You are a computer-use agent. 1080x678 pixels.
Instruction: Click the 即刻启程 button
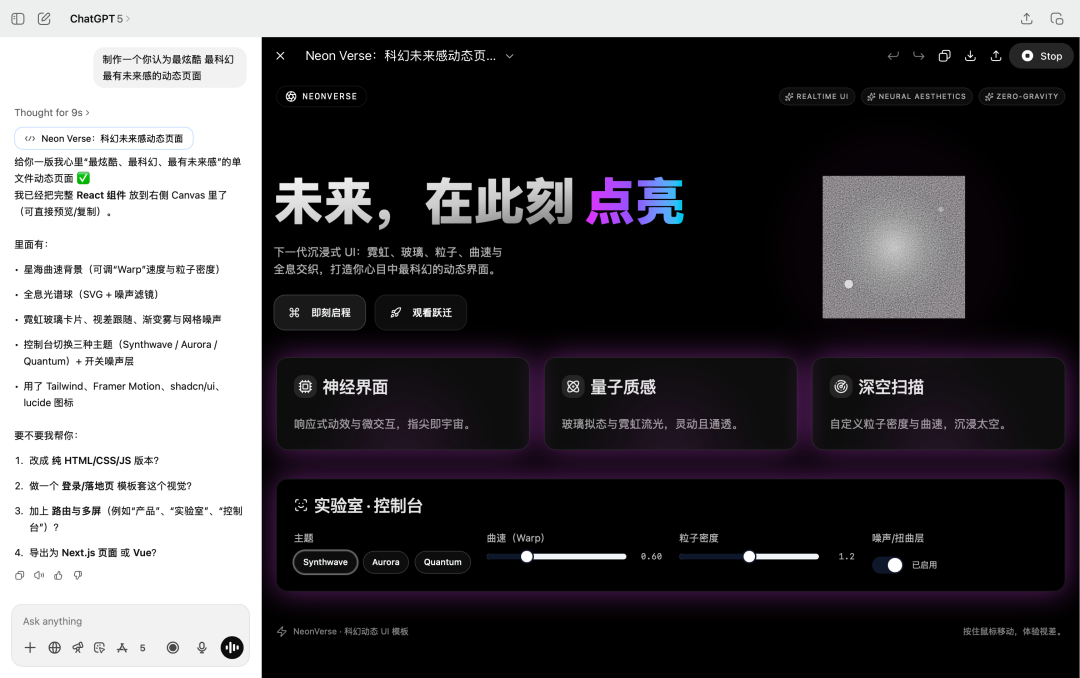click(320, 313)
